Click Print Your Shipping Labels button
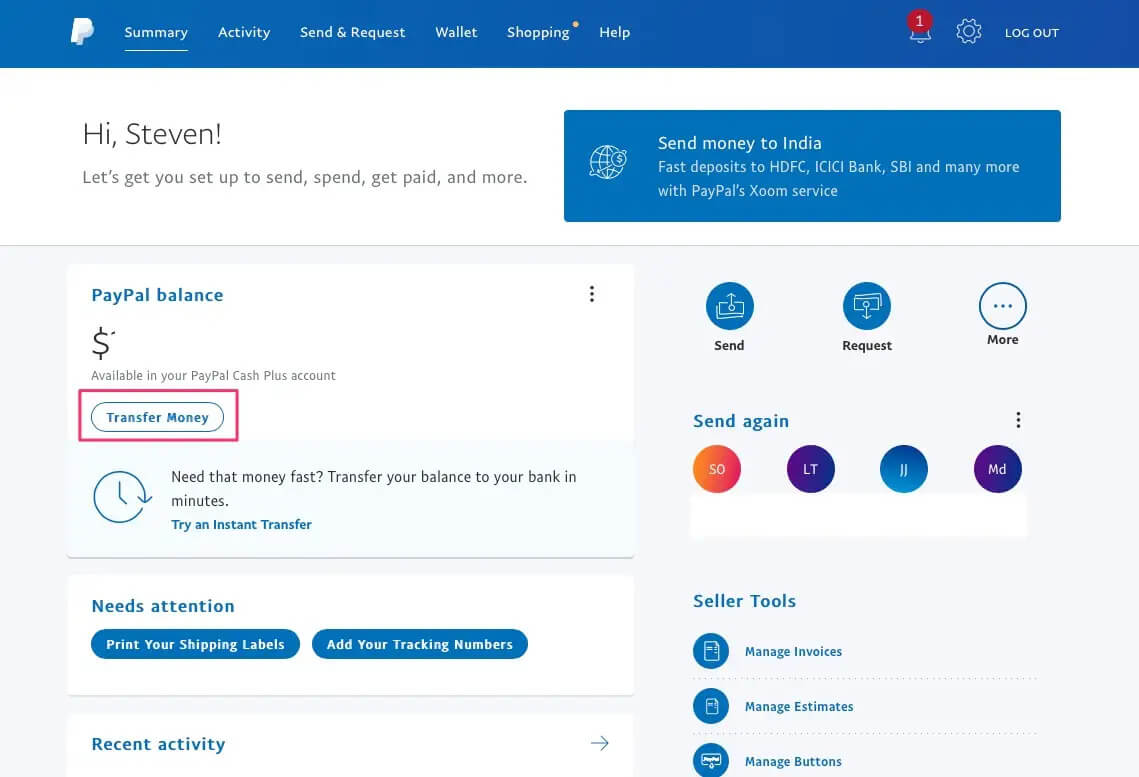The height and width of the screenshot is (777, 1139). [195, 644]
